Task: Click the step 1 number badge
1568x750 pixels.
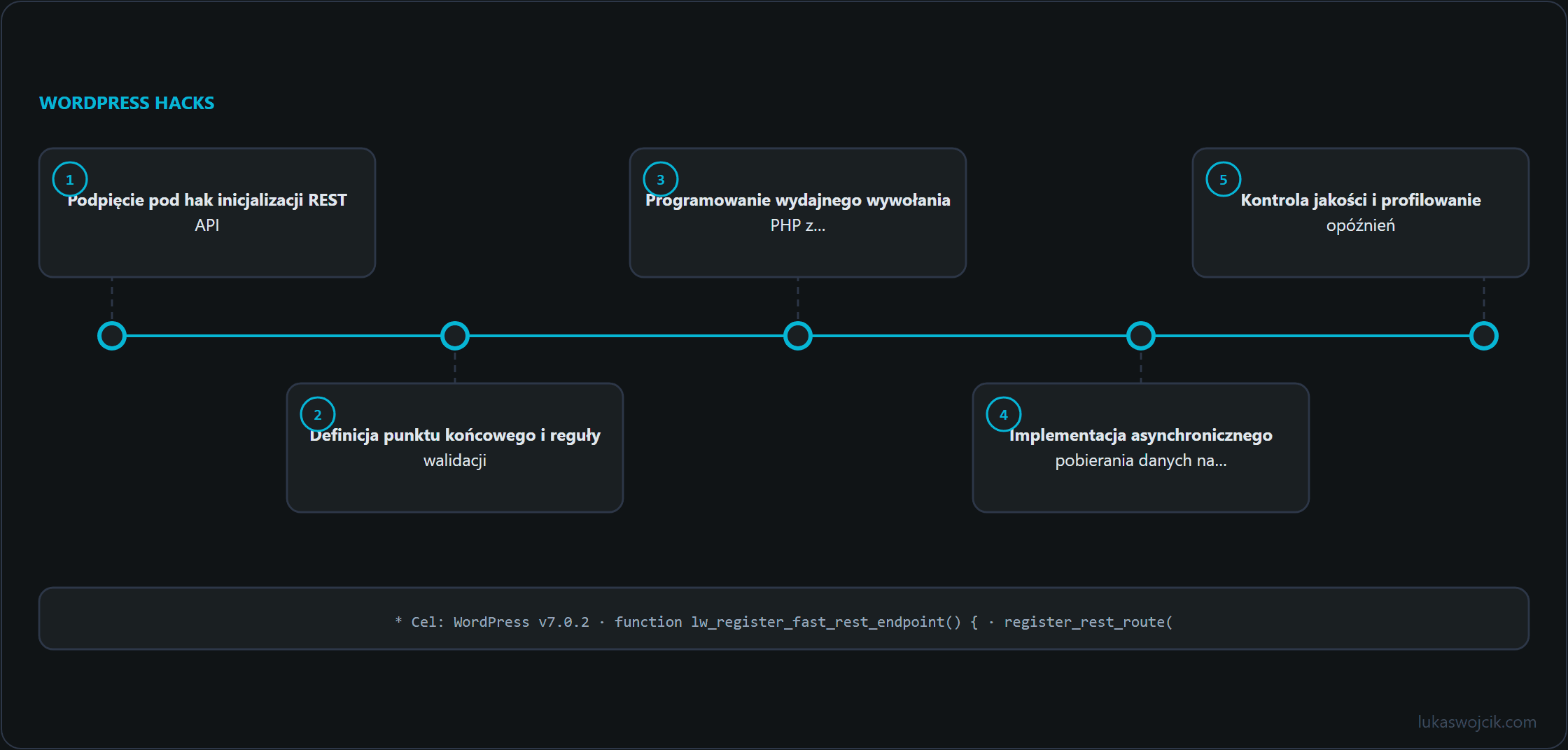Action: coord(70,179)
